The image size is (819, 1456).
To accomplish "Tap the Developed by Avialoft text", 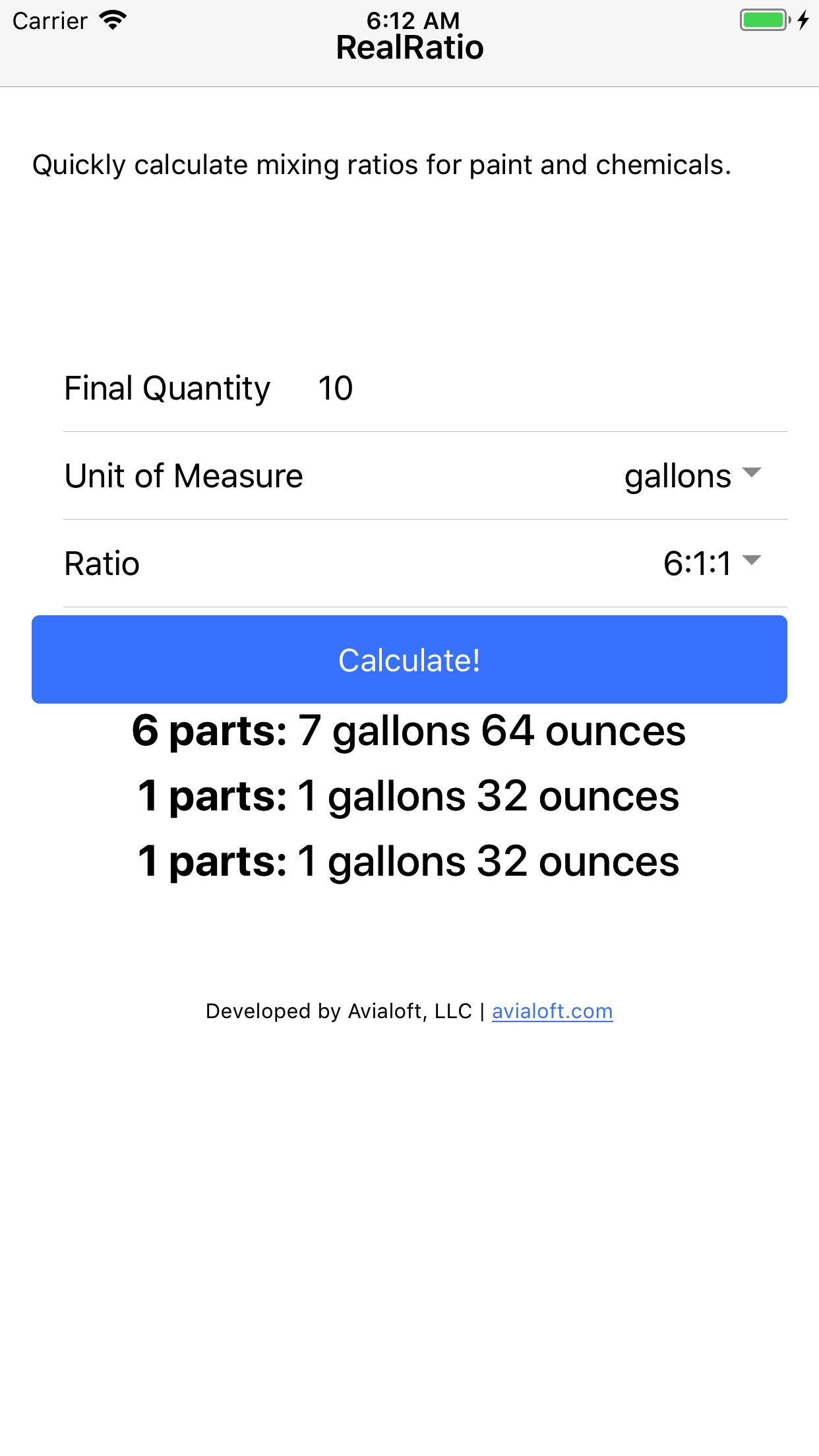I will [x=339, y=1011].
